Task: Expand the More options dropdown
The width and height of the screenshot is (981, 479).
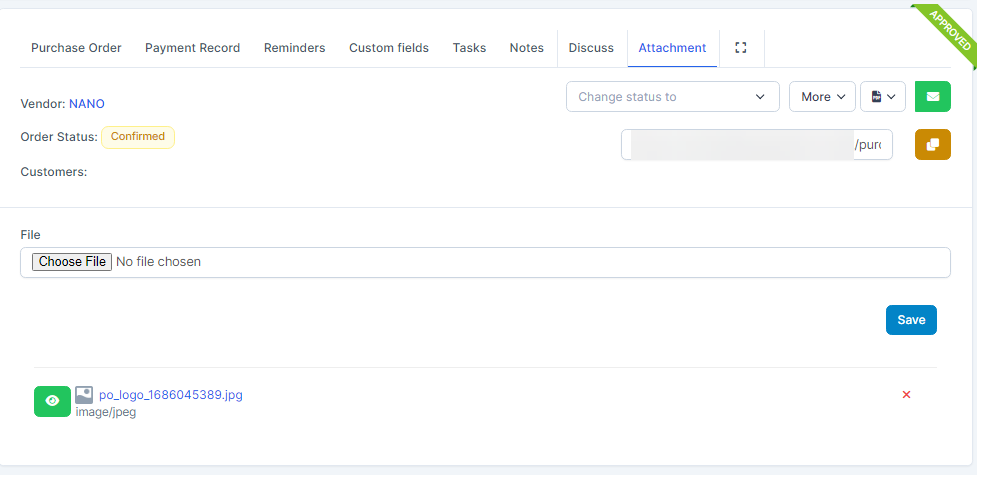Action: click(x=822, y=97)
